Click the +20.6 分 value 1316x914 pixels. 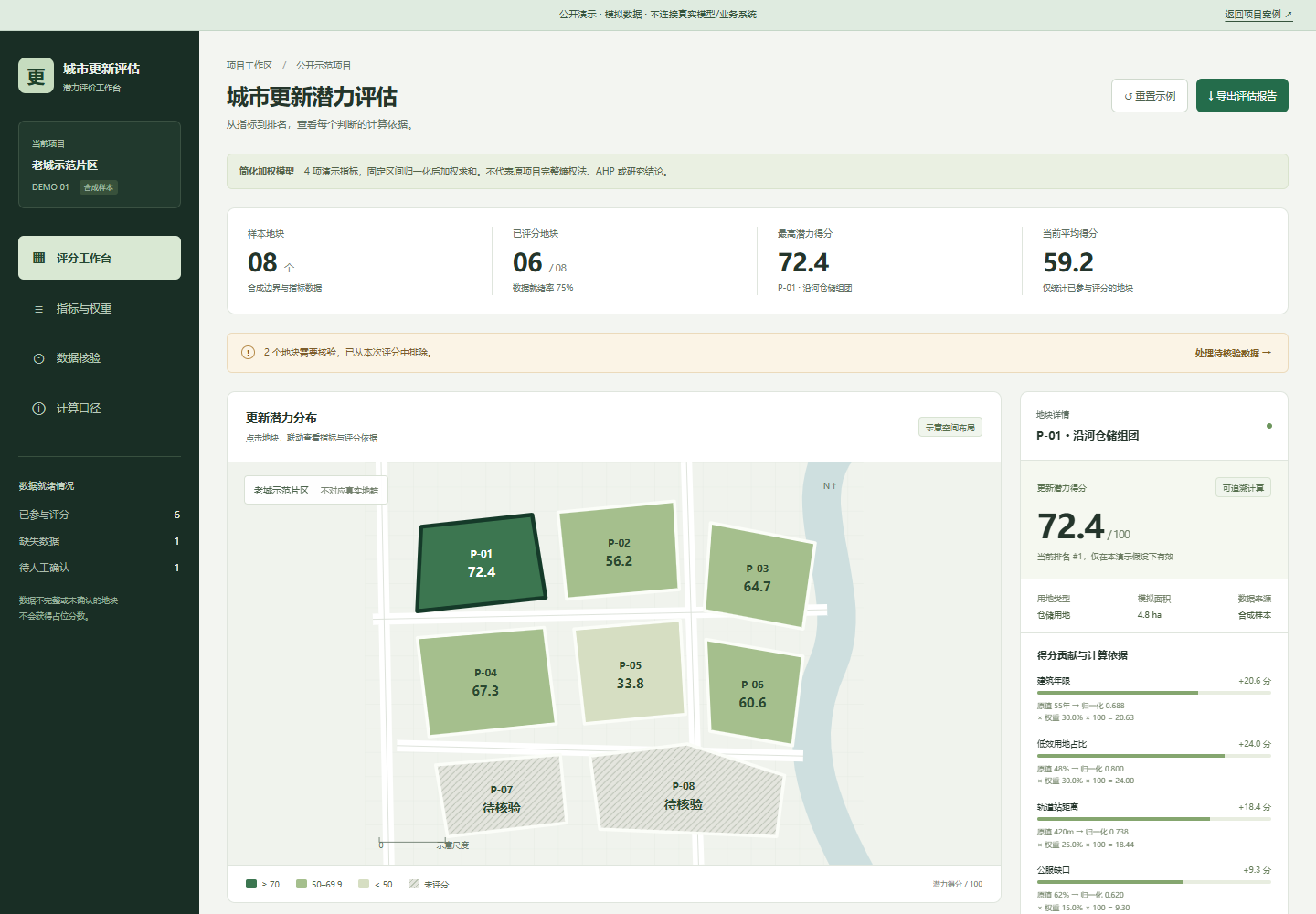click(1255, 681)
